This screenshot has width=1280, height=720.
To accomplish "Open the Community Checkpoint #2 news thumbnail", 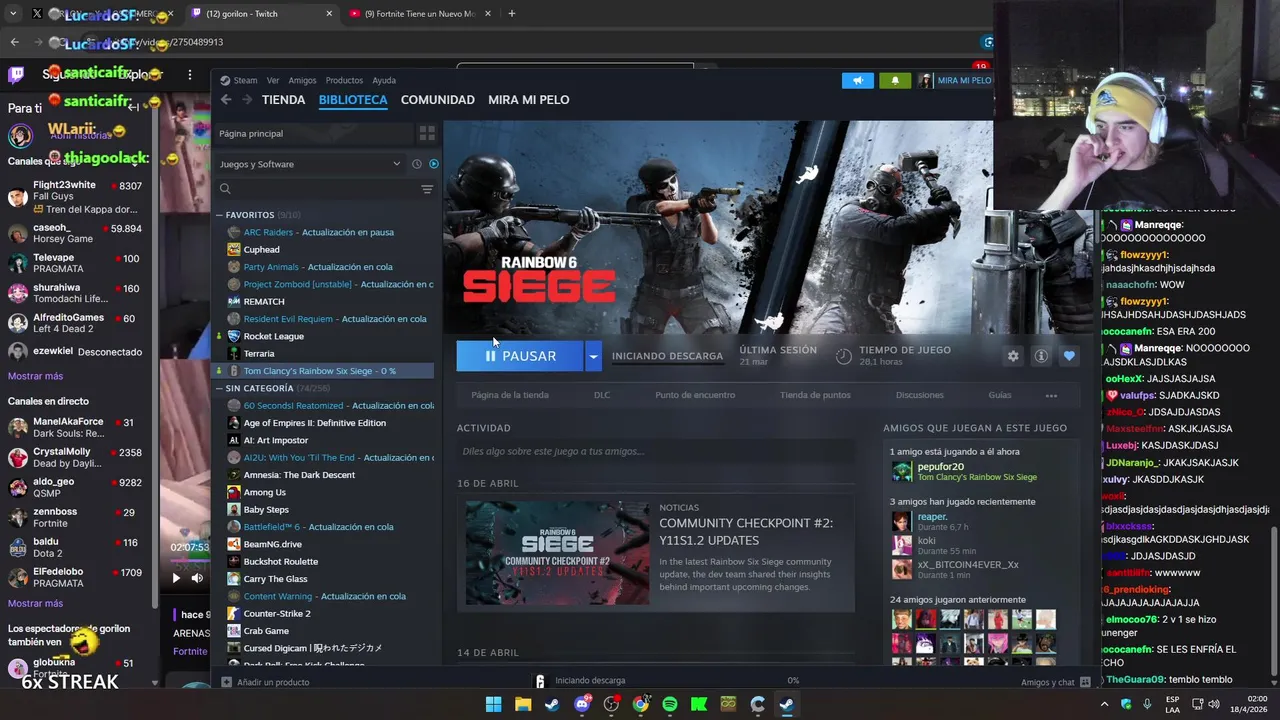I will point(557,552).
